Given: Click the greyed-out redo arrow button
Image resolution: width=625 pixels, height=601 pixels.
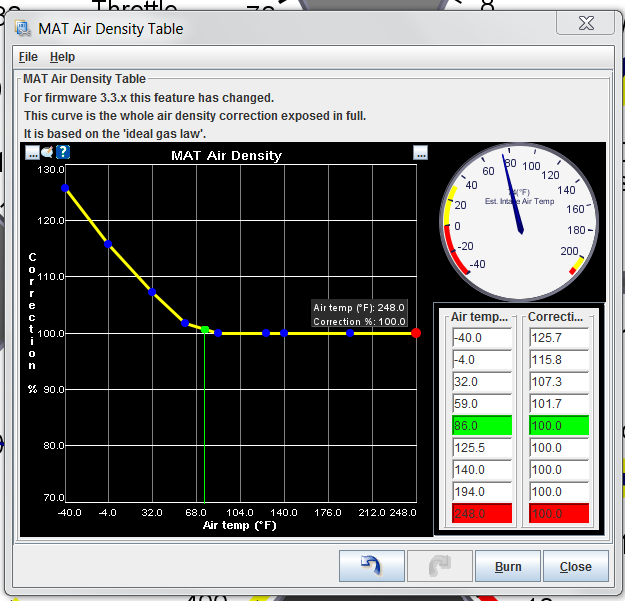Looking at the screenshot, I should coord(437,566).
